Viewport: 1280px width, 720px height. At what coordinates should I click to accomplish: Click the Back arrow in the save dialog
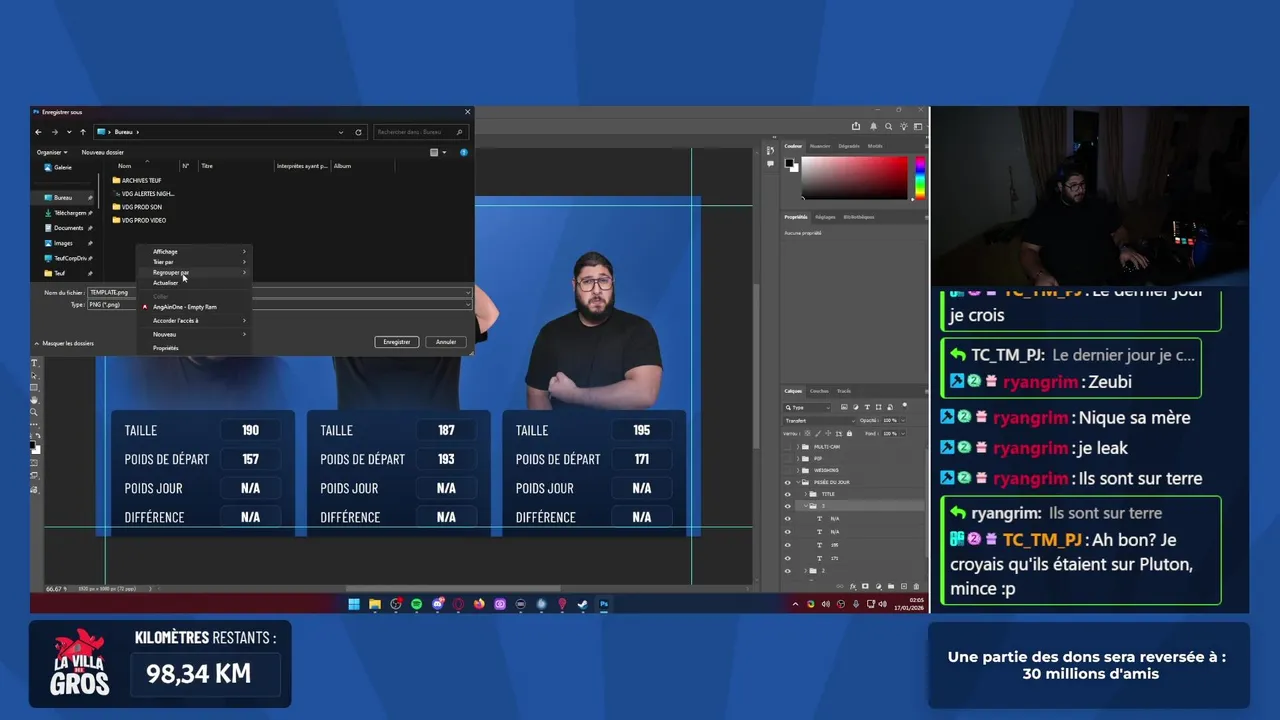(39, 132)
